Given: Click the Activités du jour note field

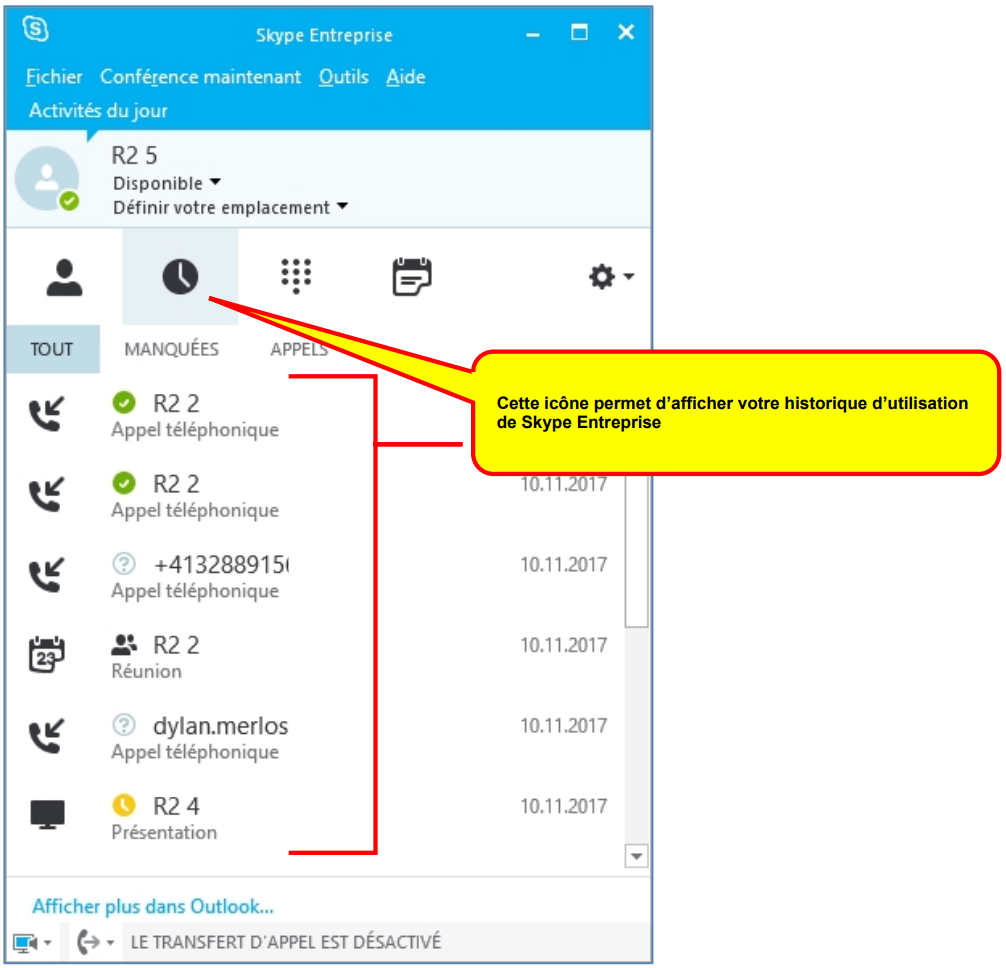Looking at the screenshot, I should [98, 110].
